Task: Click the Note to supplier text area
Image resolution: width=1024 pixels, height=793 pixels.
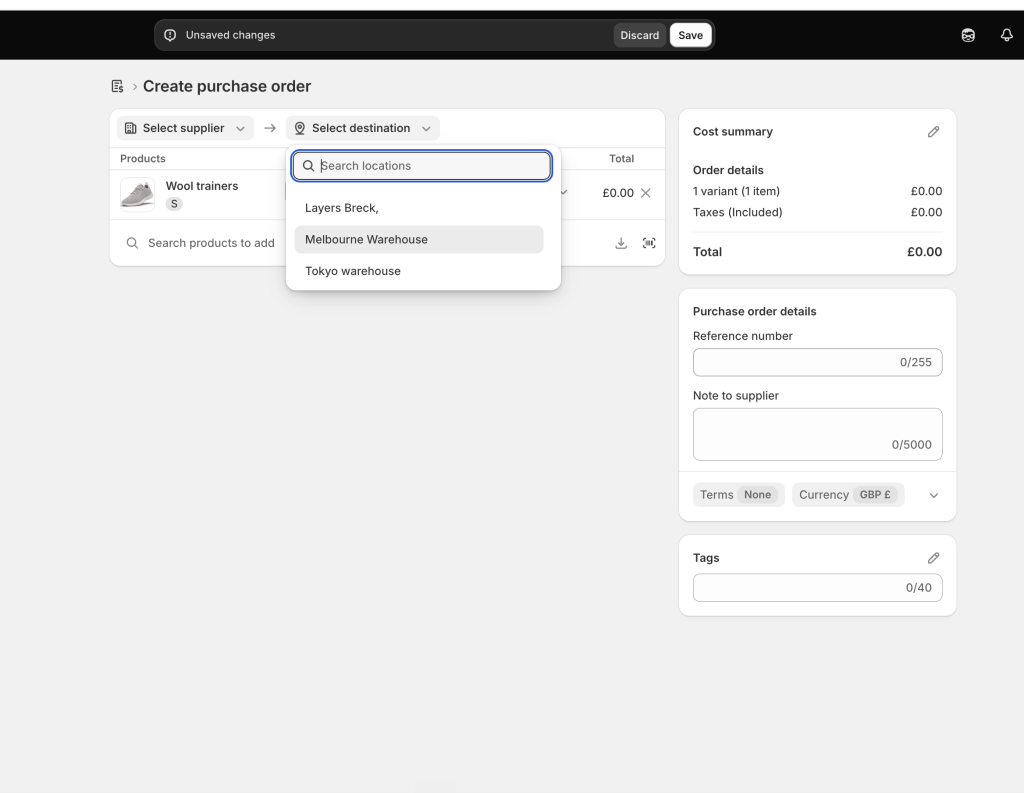Action: pyautogui.click(x=817, y=434)
